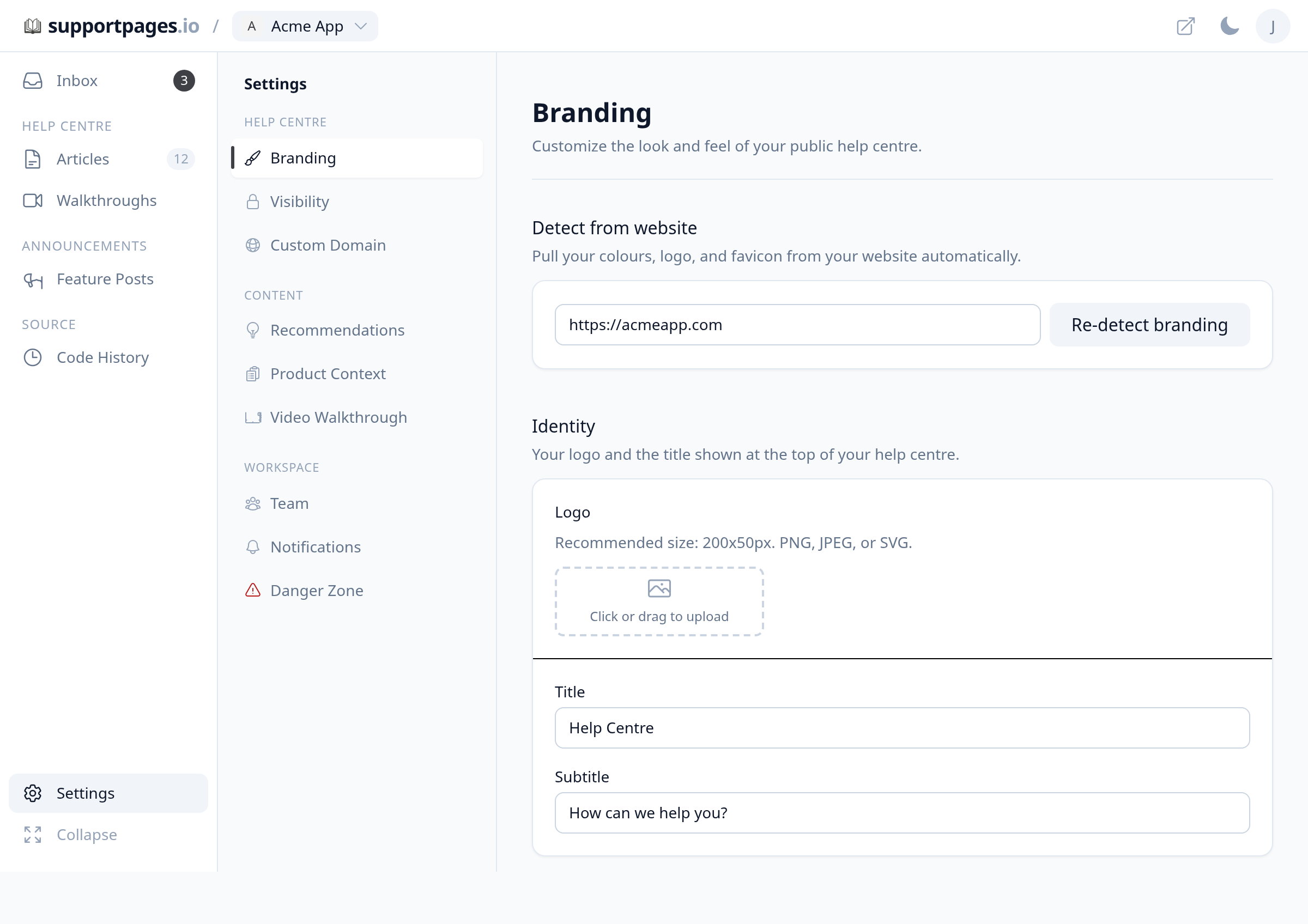
Task: Select the Branding settings tab
Action: pyautogui.click(x=357, y=159)
